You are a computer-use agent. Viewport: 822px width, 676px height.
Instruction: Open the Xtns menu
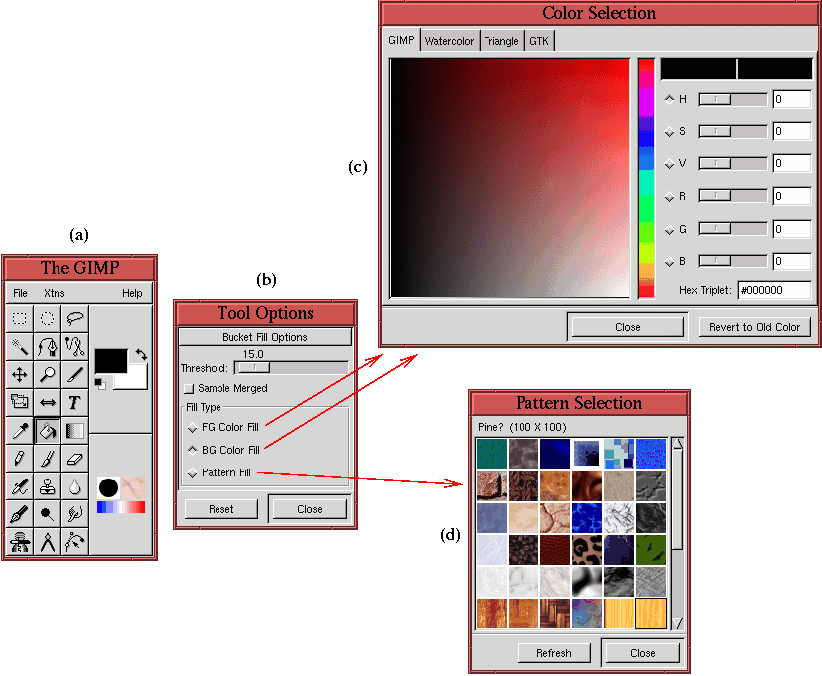[x=54, y=293]
